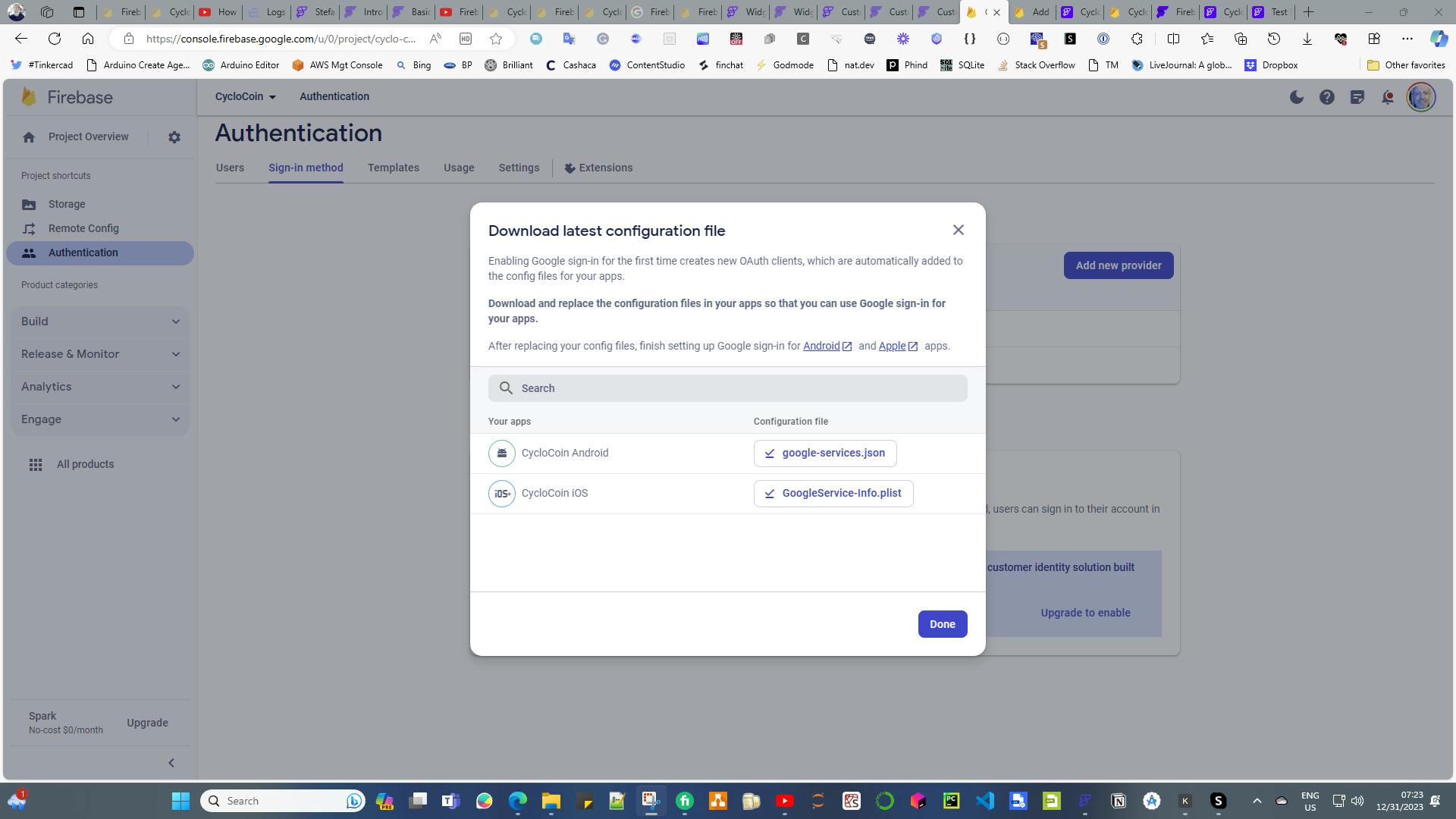Download google-services.json file
1456x819 pixels.
pyautogui.click(x=824, y=453)
